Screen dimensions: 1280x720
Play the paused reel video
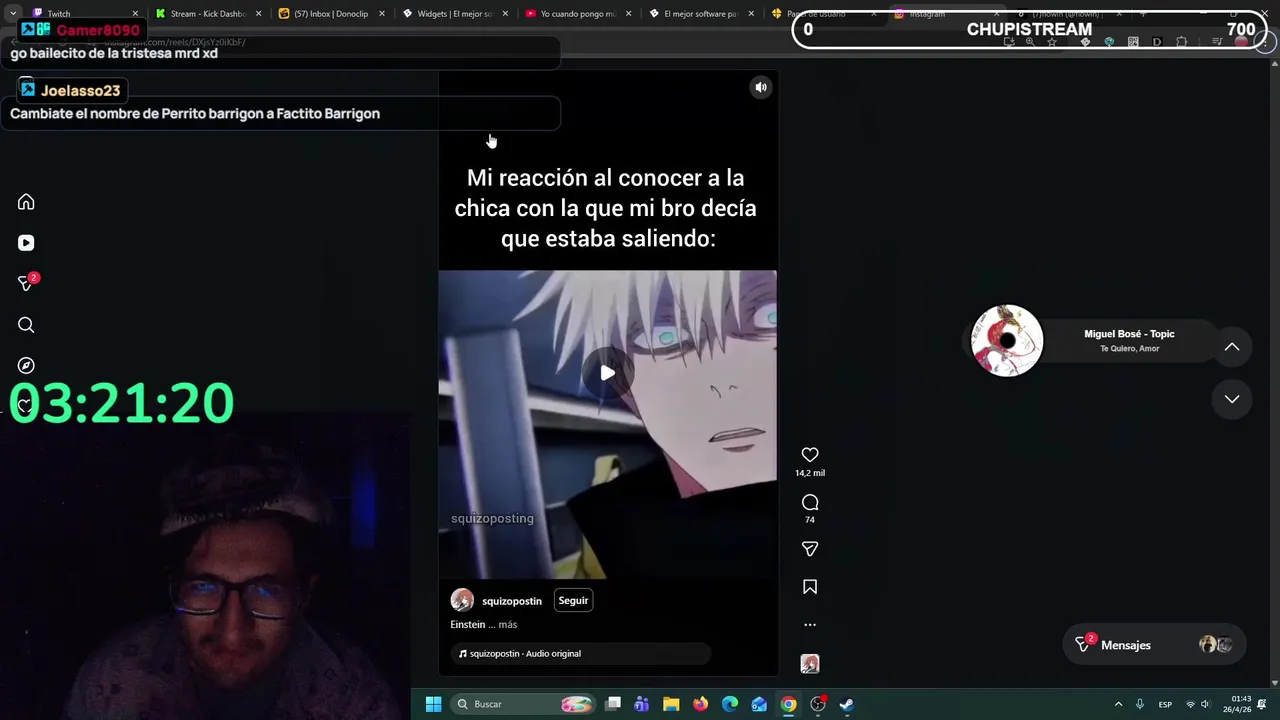pos(607,373)
